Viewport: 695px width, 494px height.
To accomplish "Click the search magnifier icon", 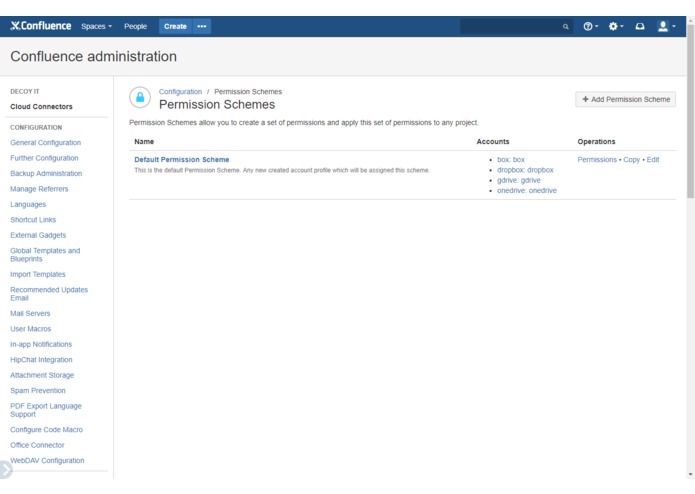I will tap(566, 27).
